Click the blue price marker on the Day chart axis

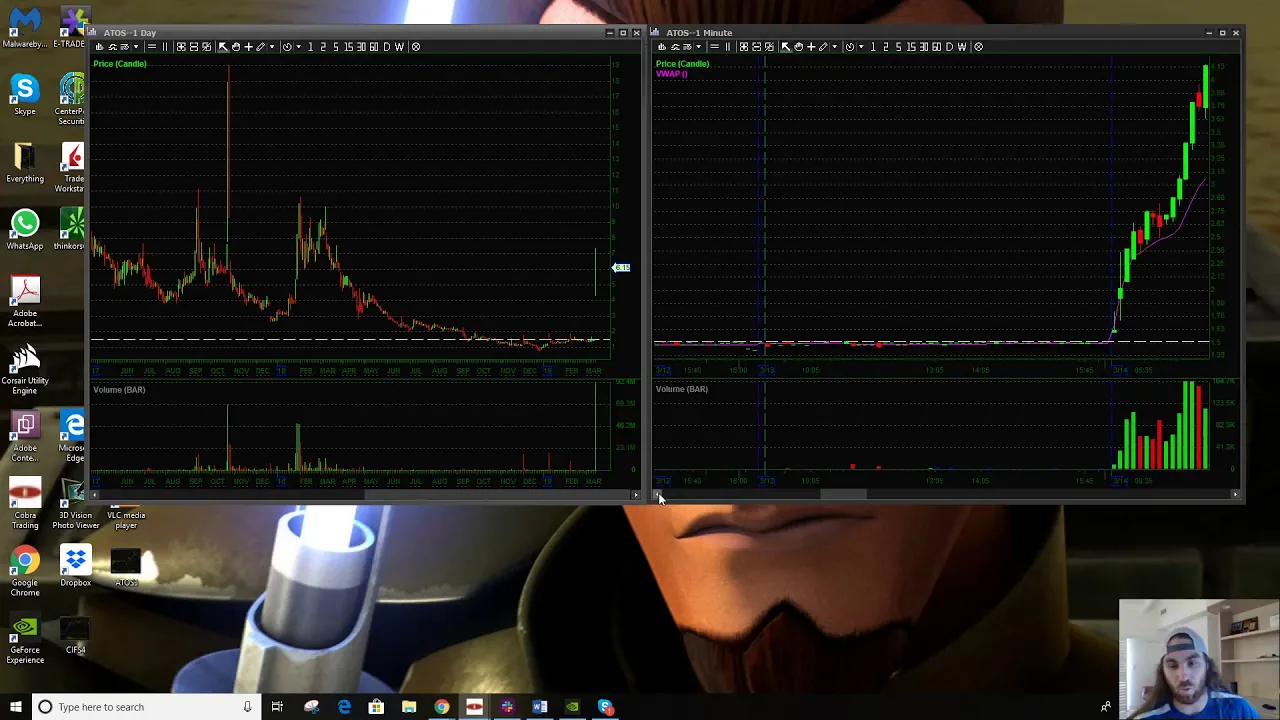621,268
